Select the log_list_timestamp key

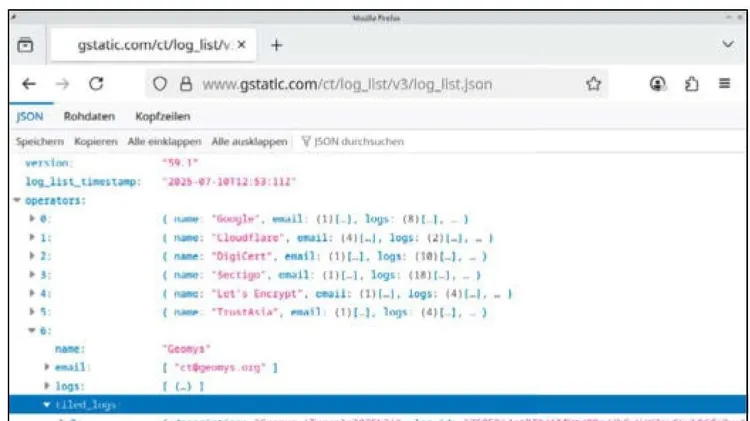point(83,182)
